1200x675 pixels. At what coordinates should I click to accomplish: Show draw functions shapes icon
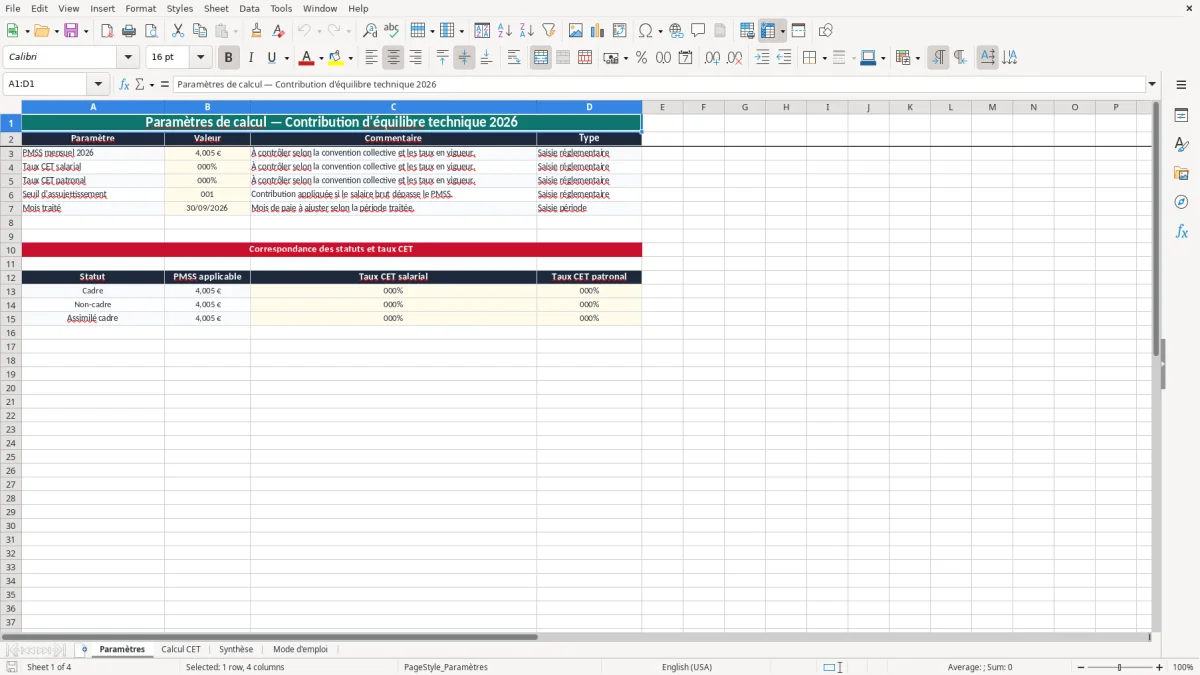[826, 31]
